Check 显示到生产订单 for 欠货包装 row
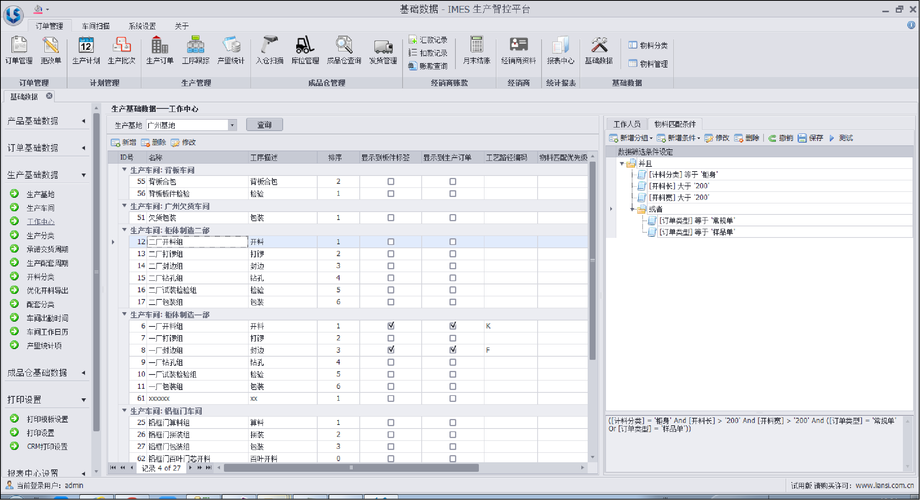The image size is (920, 500). pos(452,218)
